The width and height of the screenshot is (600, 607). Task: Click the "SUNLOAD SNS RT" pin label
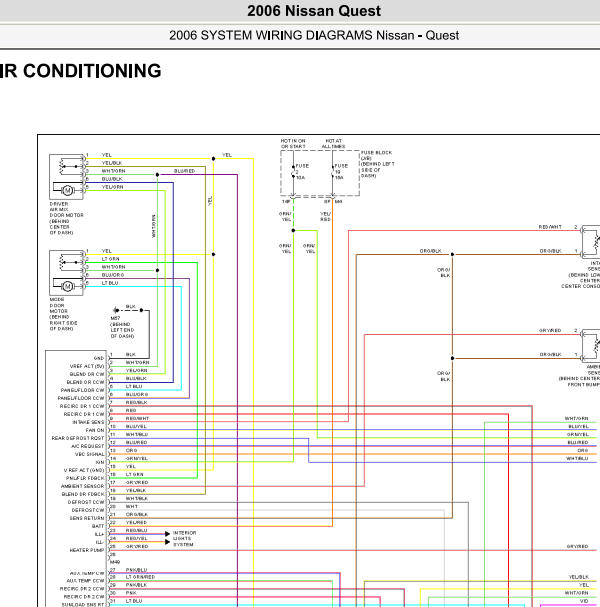83,605
